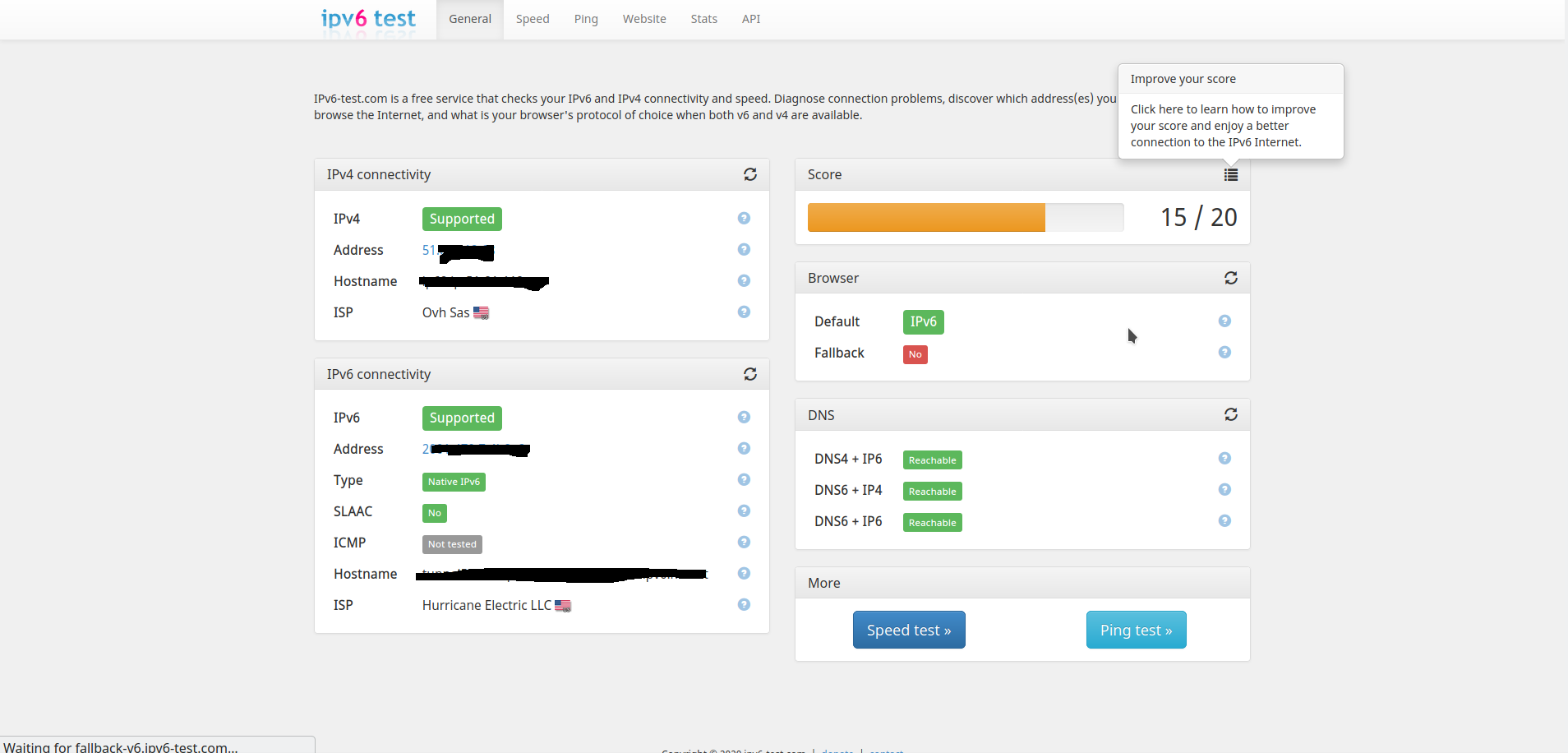Refresh the IPv4 connectivity panel
Image resolution: width=1568 pixels, height=753 pixels.
pos(749,174)
